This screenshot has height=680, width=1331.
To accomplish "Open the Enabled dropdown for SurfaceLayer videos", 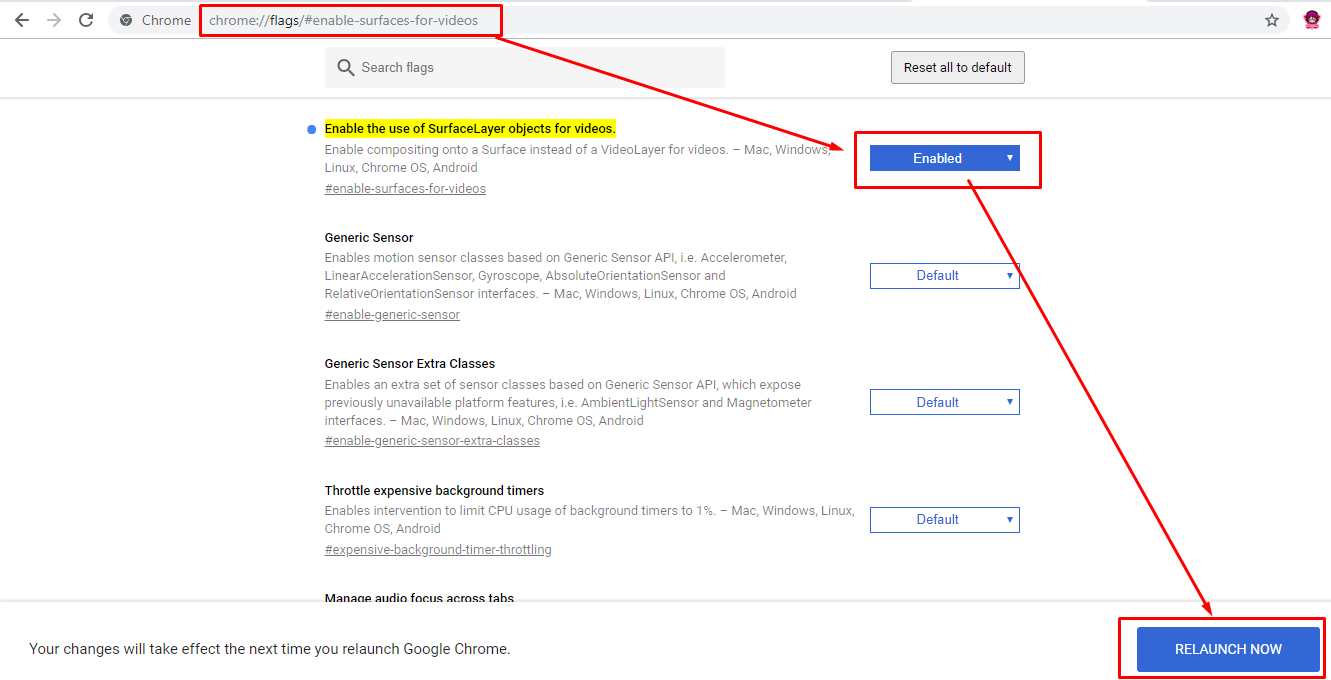I will click(944, 158).
